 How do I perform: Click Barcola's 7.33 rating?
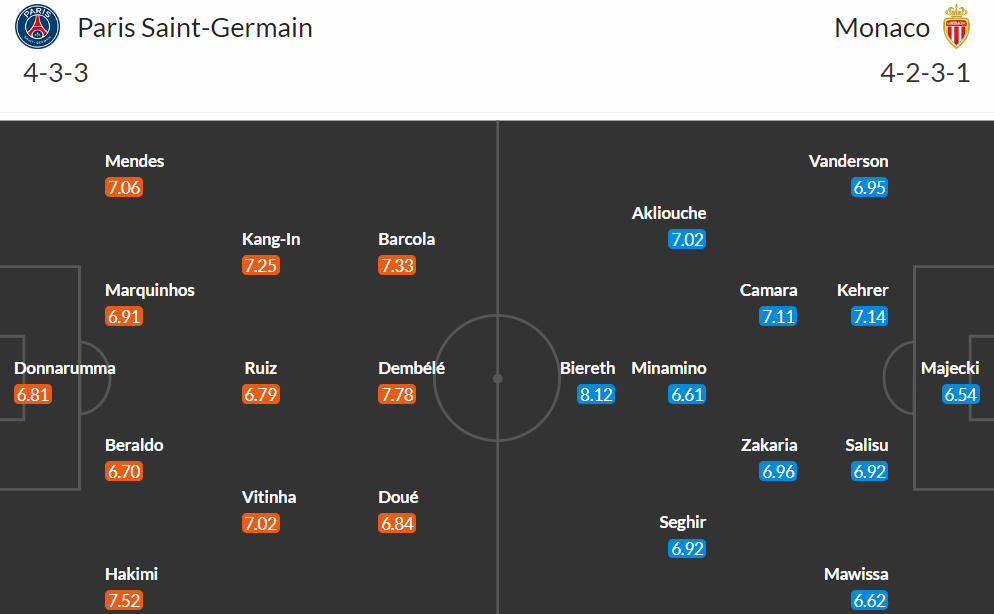point(397,265)
